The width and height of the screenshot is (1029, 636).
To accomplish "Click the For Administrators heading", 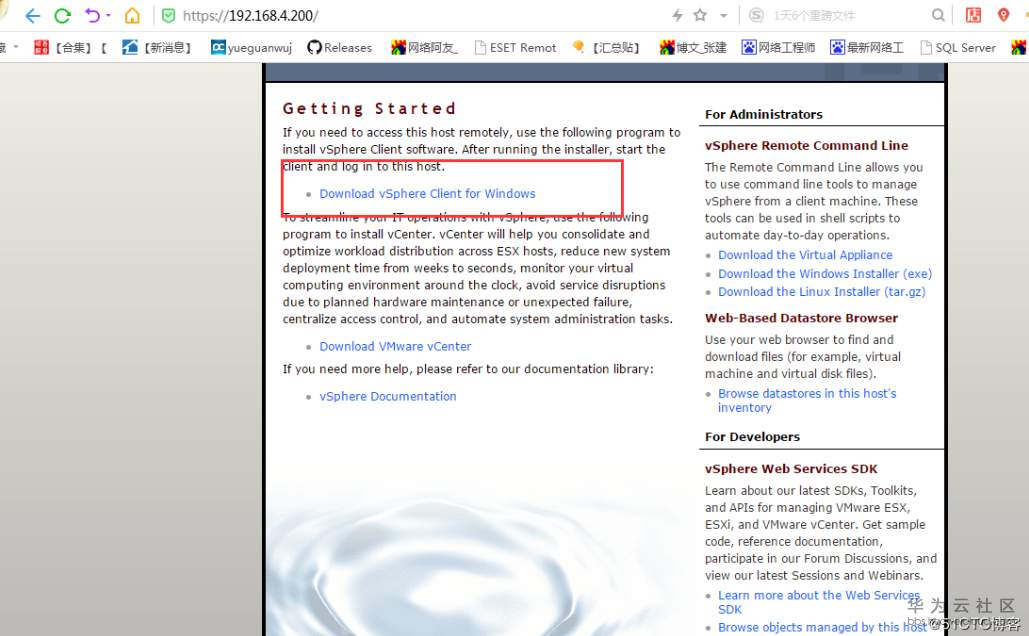I will [764, 114].
